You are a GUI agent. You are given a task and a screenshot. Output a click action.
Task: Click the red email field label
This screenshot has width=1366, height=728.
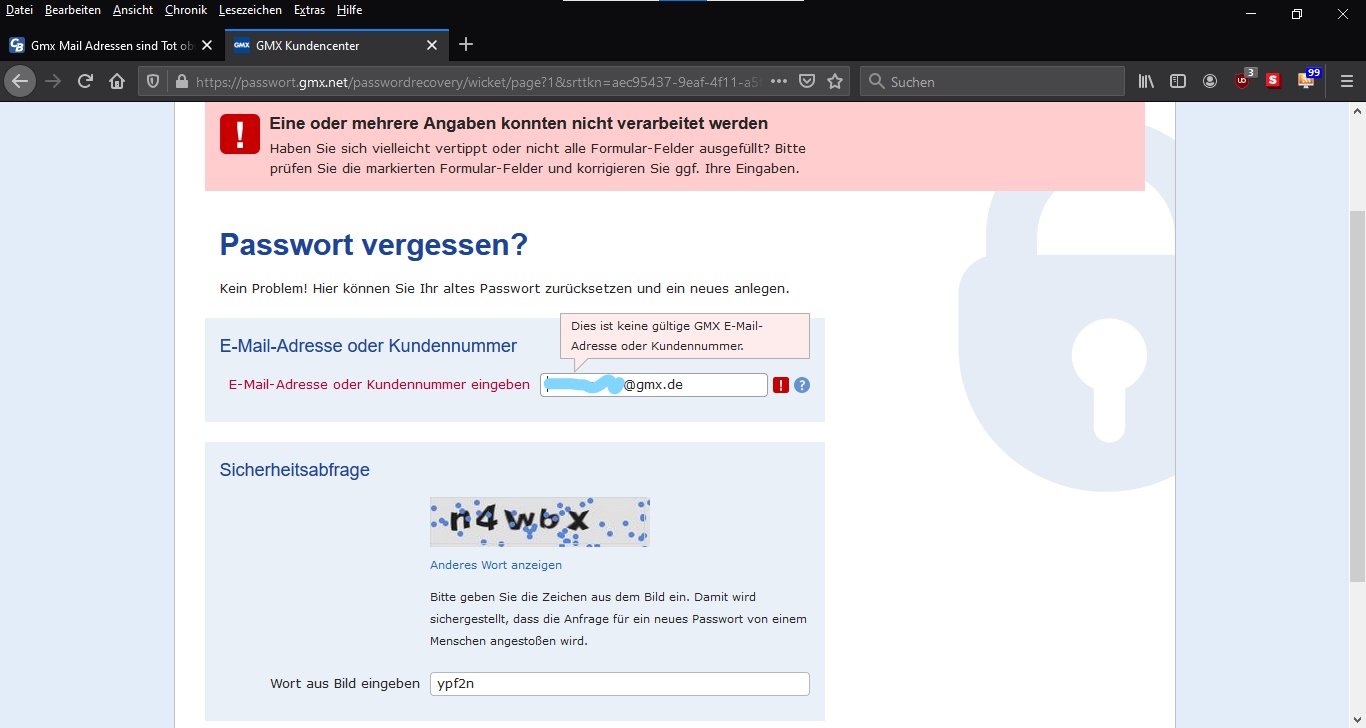380,384
